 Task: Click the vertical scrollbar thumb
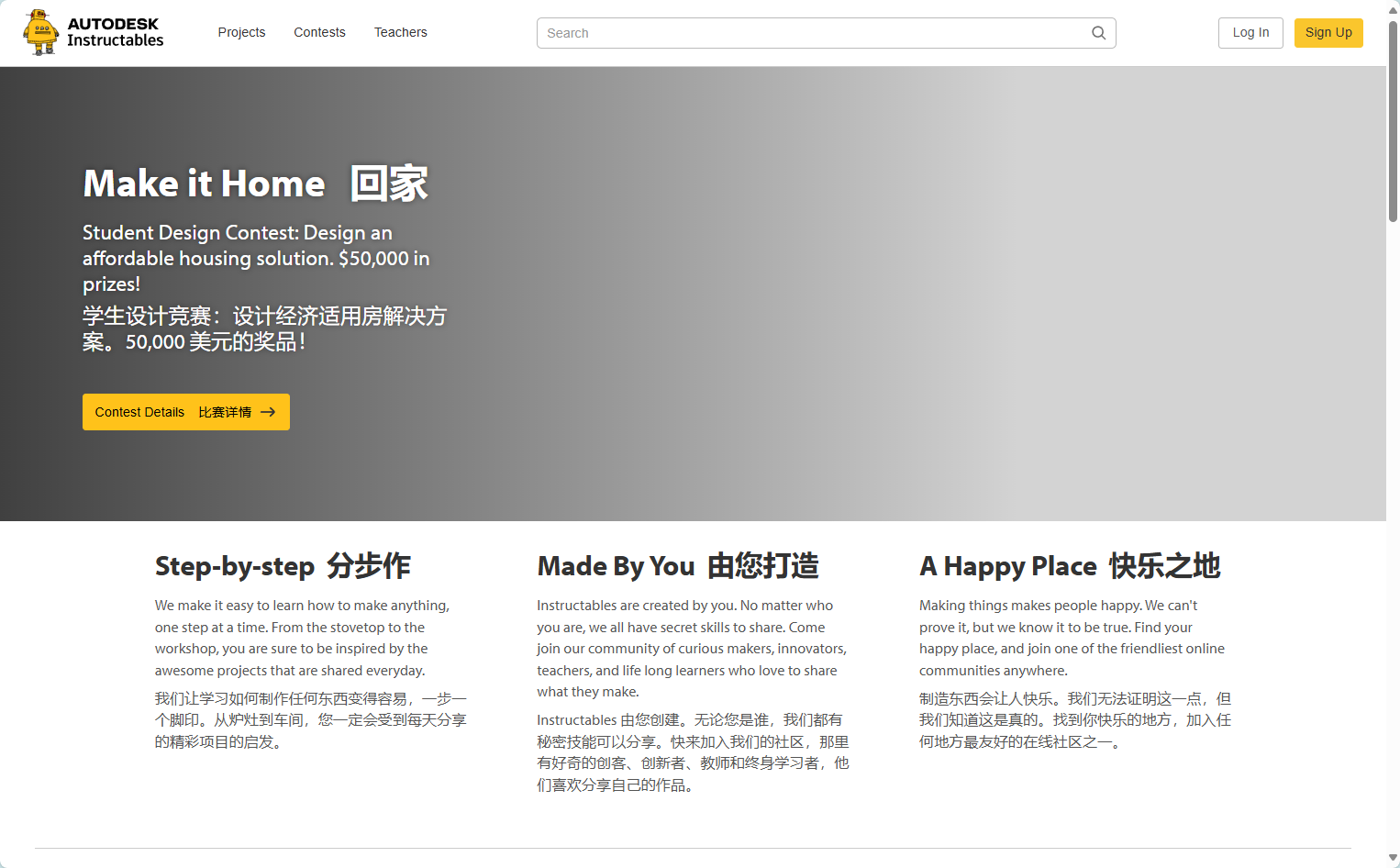click(1393, 119)
